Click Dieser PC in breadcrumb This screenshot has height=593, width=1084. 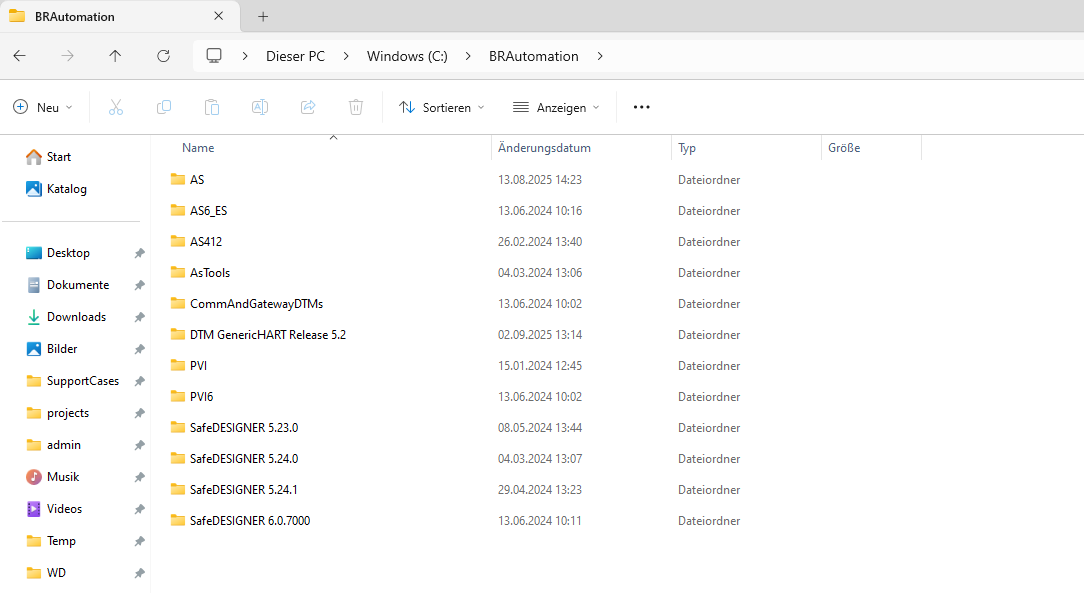pyautogui.click(x=295, y=56)
